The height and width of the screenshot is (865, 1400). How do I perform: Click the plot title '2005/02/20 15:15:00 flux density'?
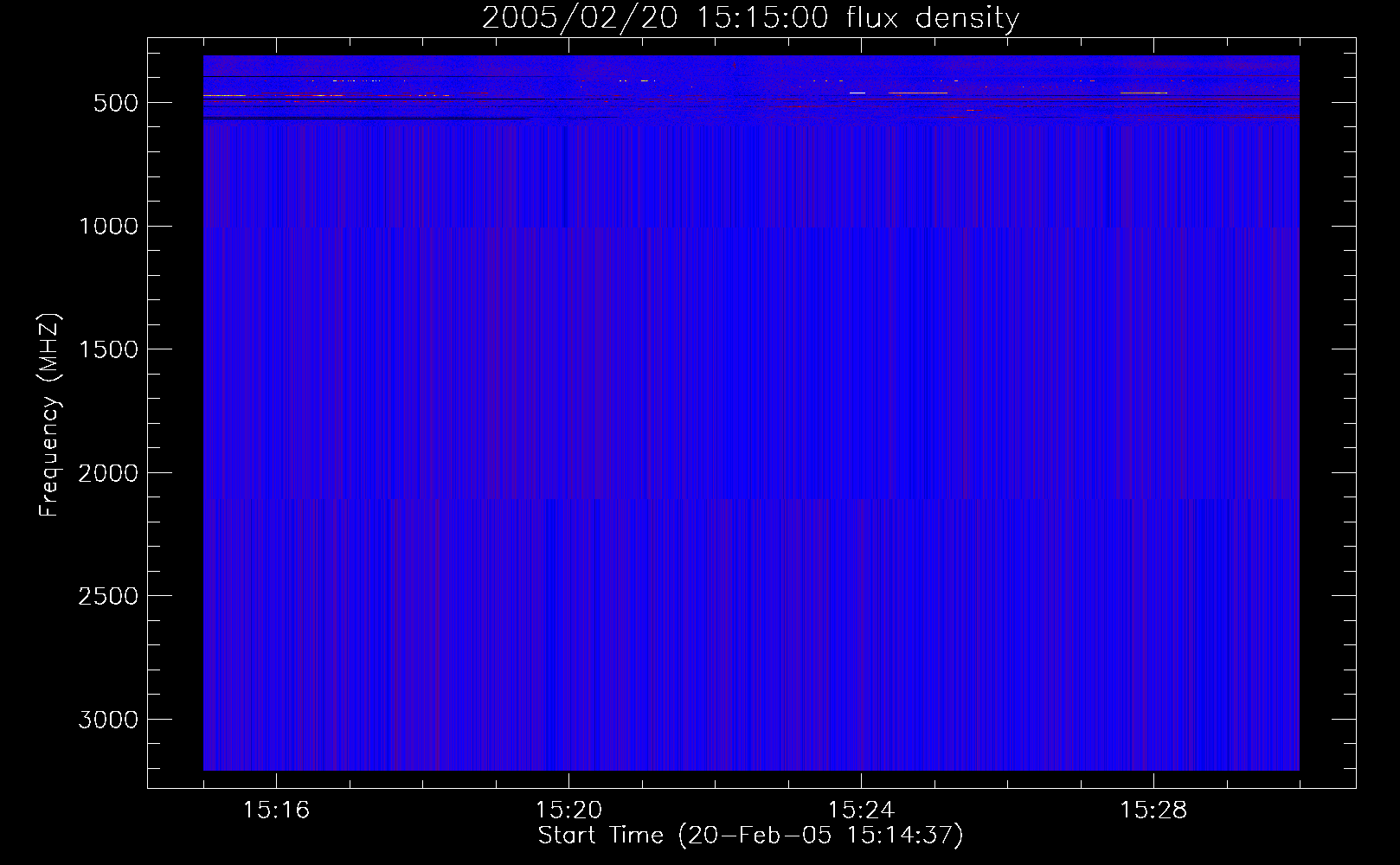(750, 18)
